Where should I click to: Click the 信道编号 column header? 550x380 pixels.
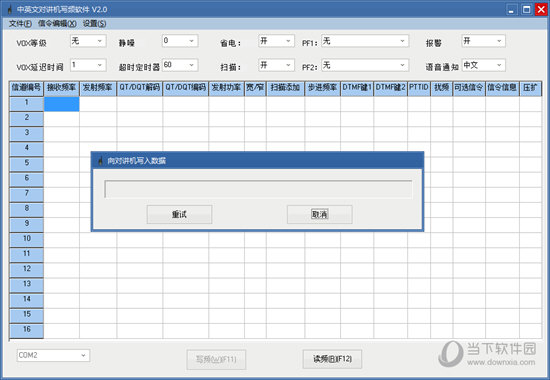tap(26, 88)
